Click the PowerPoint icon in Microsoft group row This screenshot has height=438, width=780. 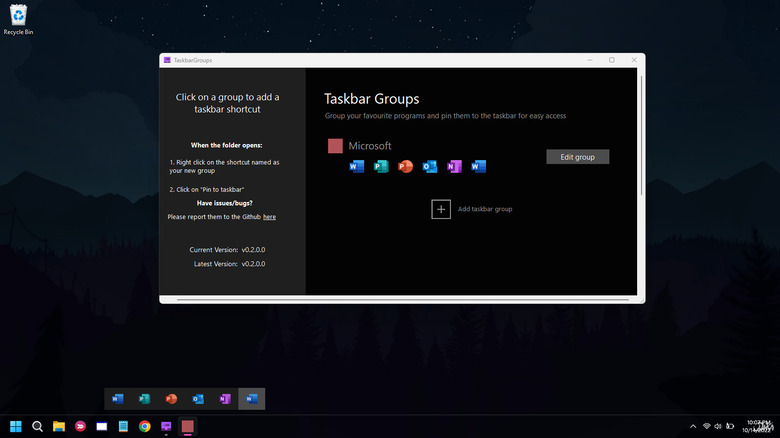tap(405, 166)
